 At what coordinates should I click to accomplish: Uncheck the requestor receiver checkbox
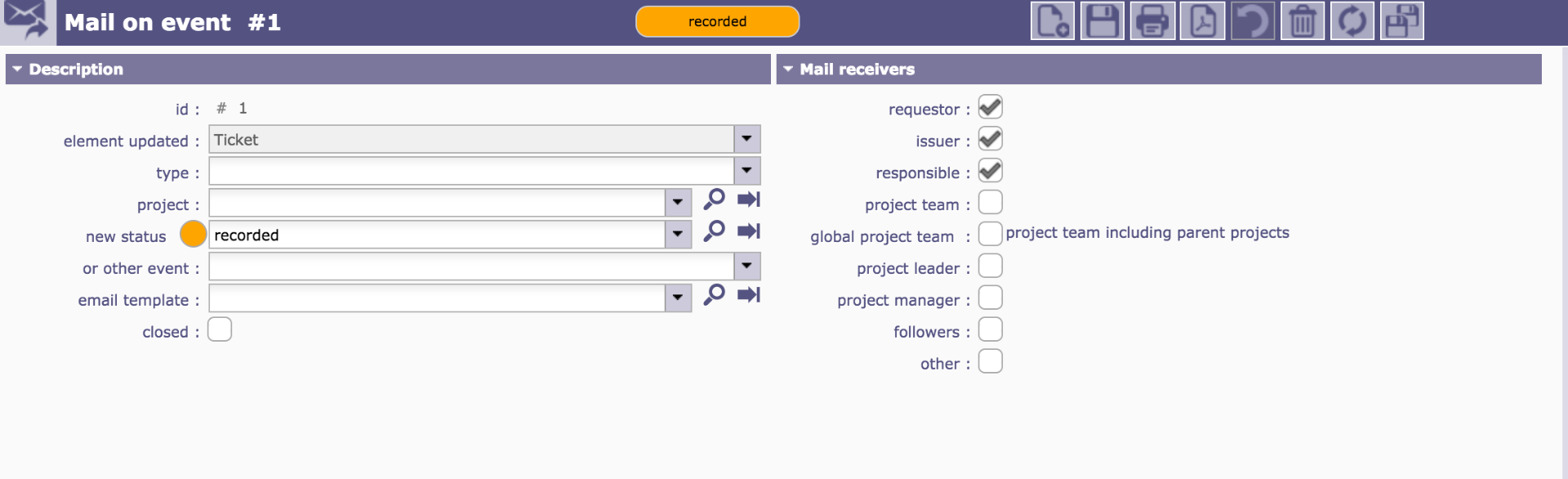[x=990, y=107]
